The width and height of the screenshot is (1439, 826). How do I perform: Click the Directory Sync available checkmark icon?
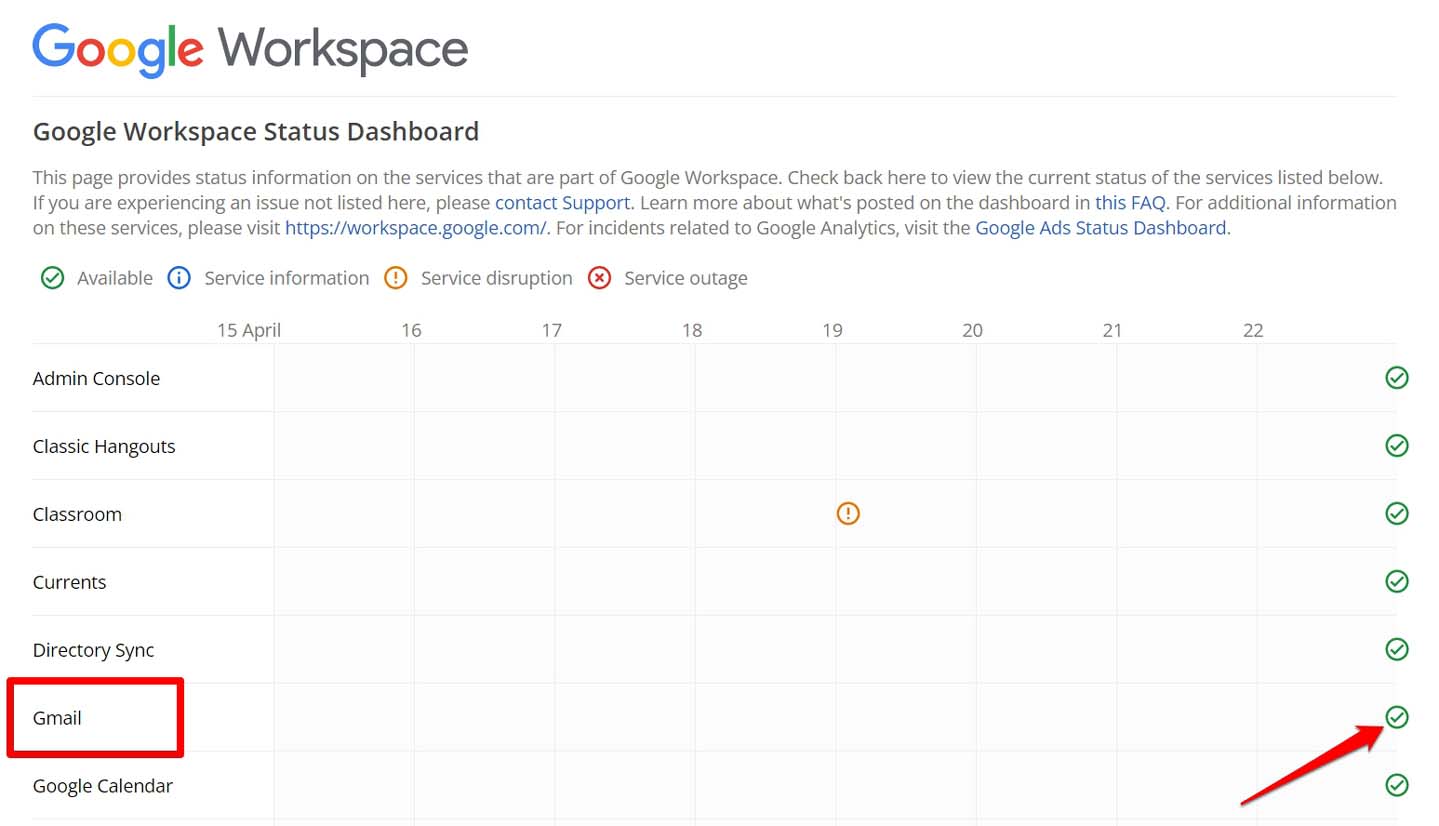click(1397, 649)
